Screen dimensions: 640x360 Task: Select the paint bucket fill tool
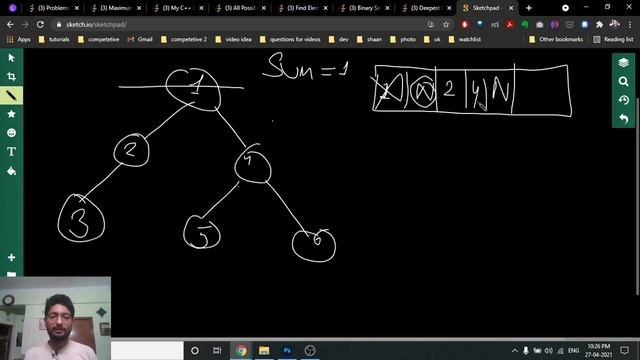11,171
